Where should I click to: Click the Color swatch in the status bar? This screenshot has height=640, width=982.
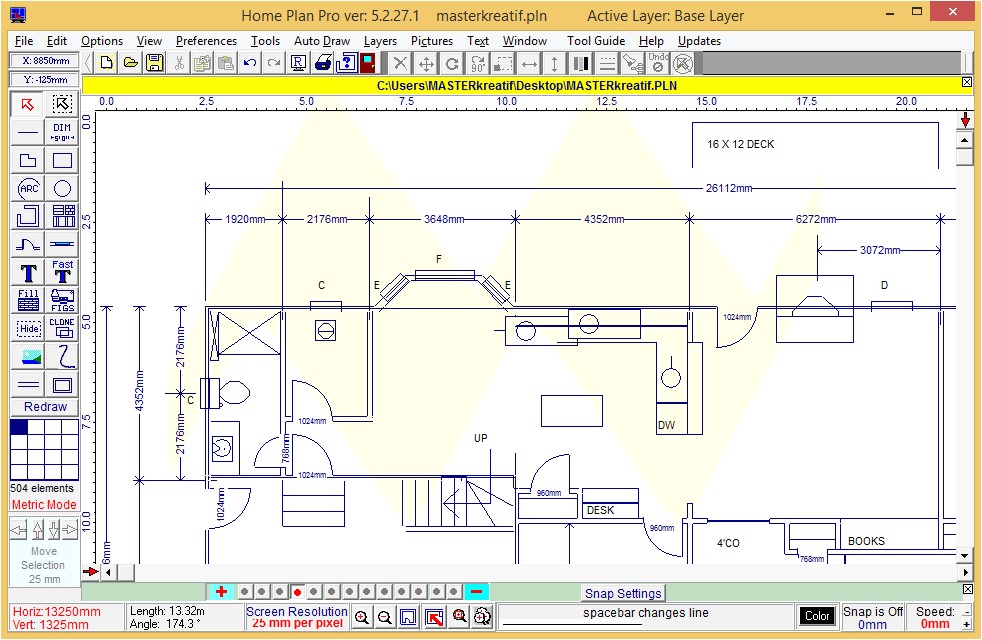(817, 616)
